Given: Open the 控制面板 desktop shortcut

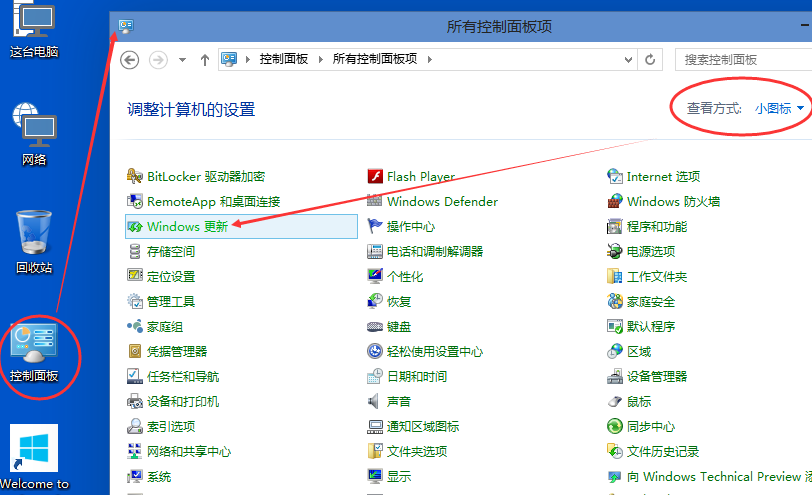Looking at the screenshot, I should click(x=34, y=352).
